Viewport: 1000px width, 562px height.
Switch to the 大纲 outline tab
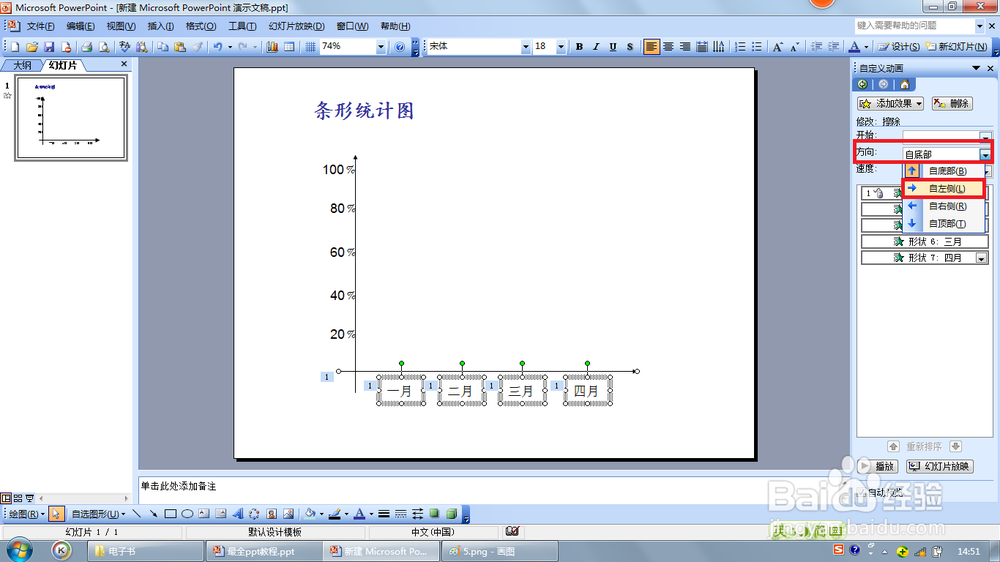point(22,65)
